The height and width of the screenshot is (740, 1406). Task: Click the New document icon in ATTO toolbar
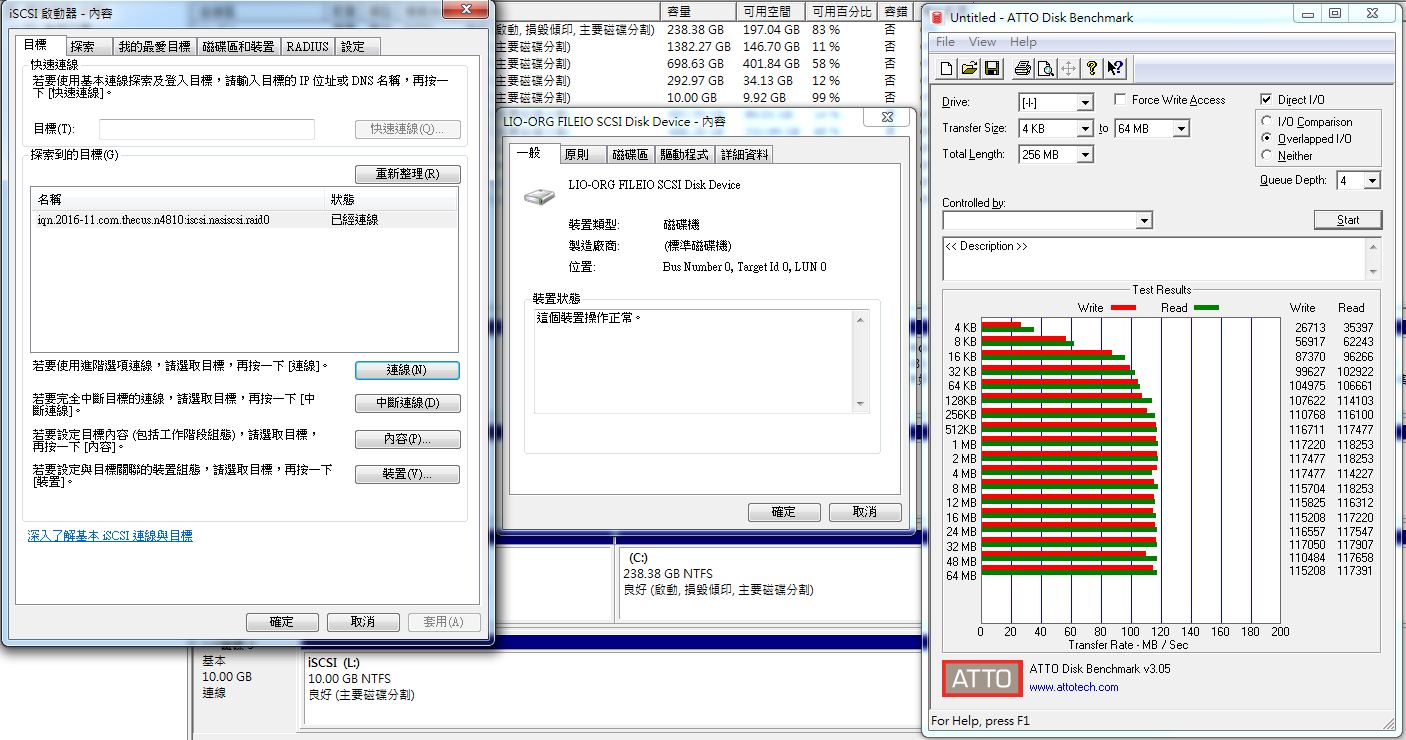pos(947,68)
